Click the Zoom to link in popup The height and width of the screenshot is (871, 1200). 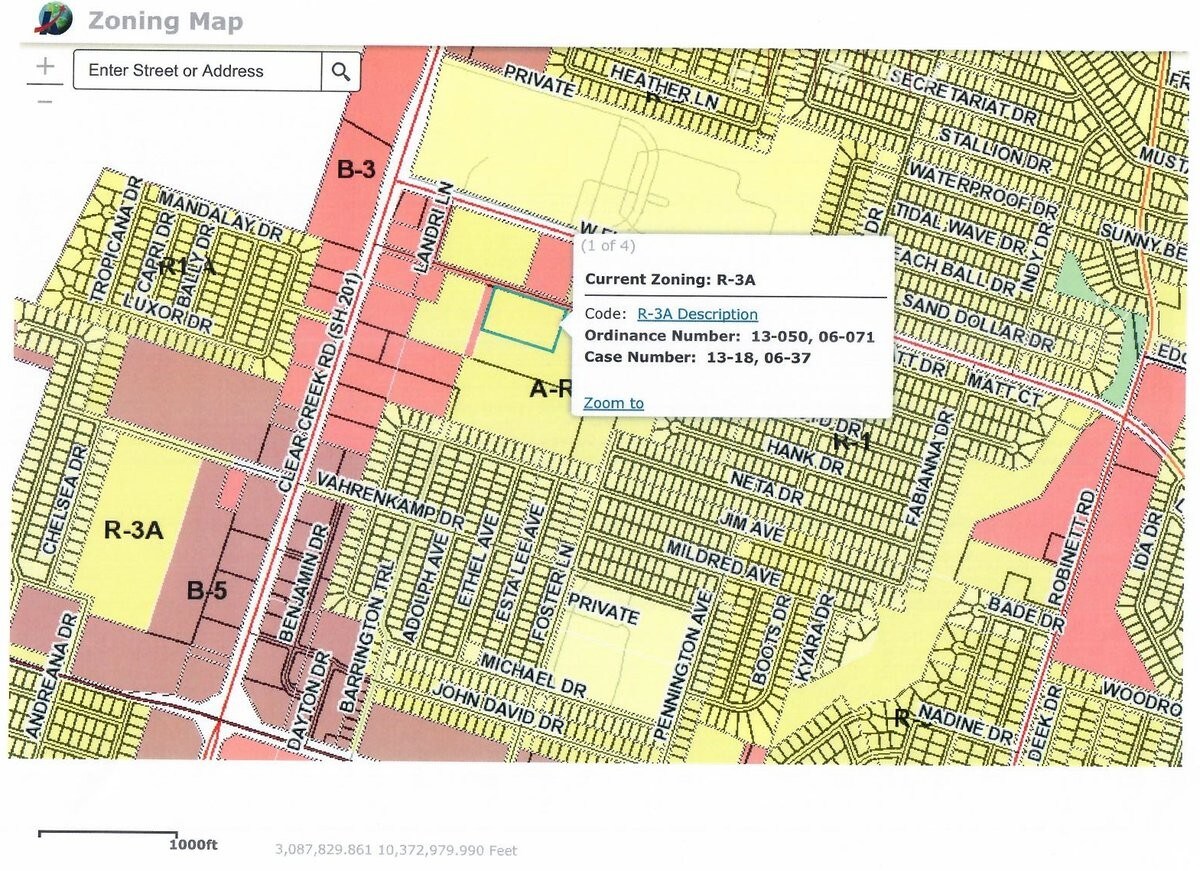613,403
